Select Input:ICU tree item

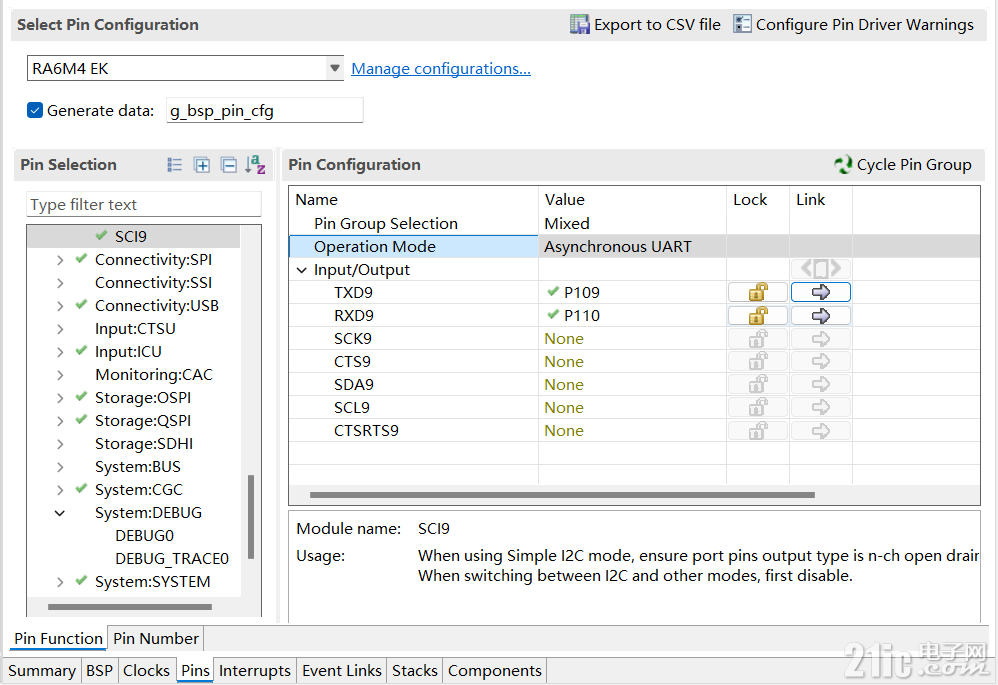click(x=128, y=351)
